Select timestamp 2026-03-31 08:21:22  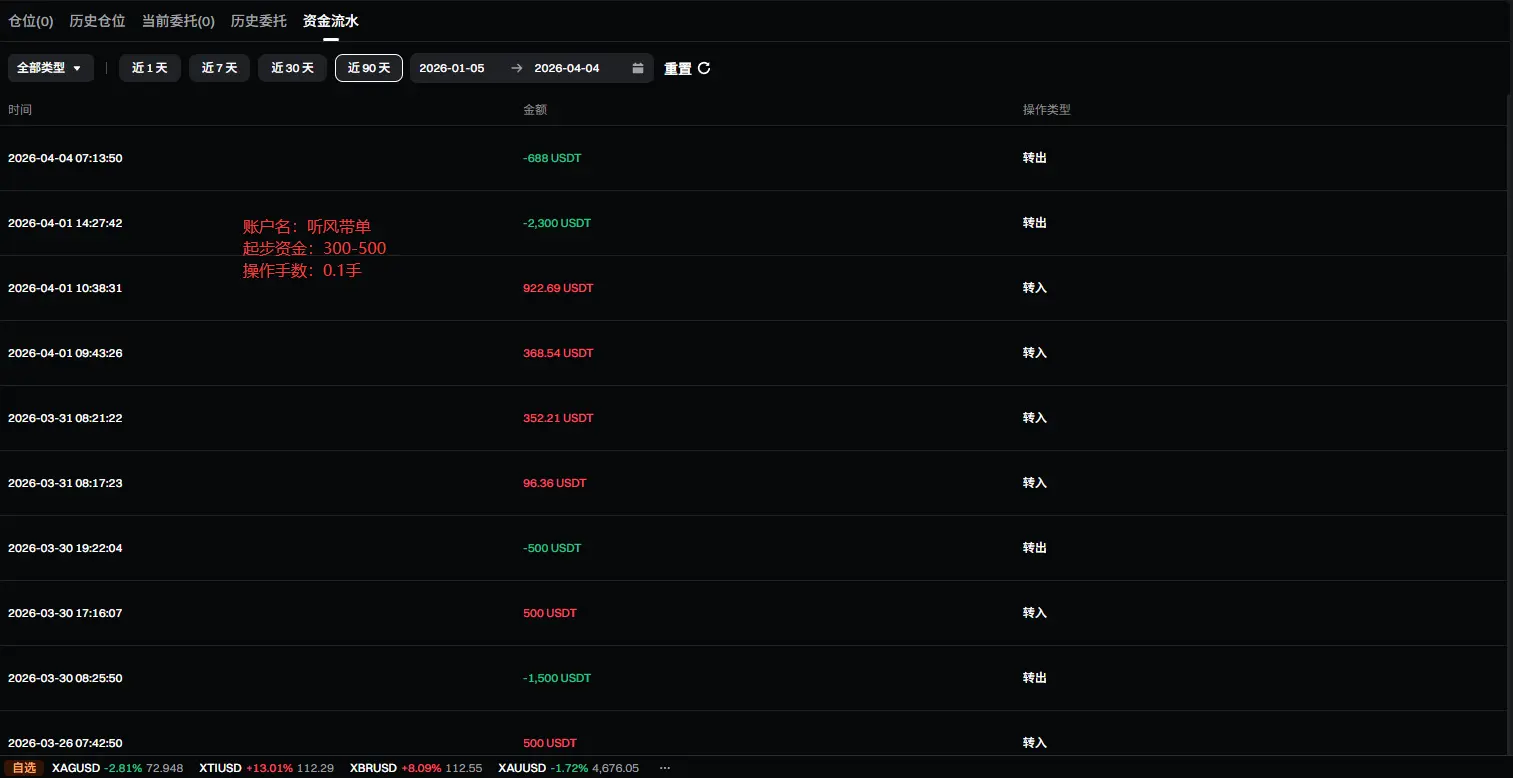point(65,418)
